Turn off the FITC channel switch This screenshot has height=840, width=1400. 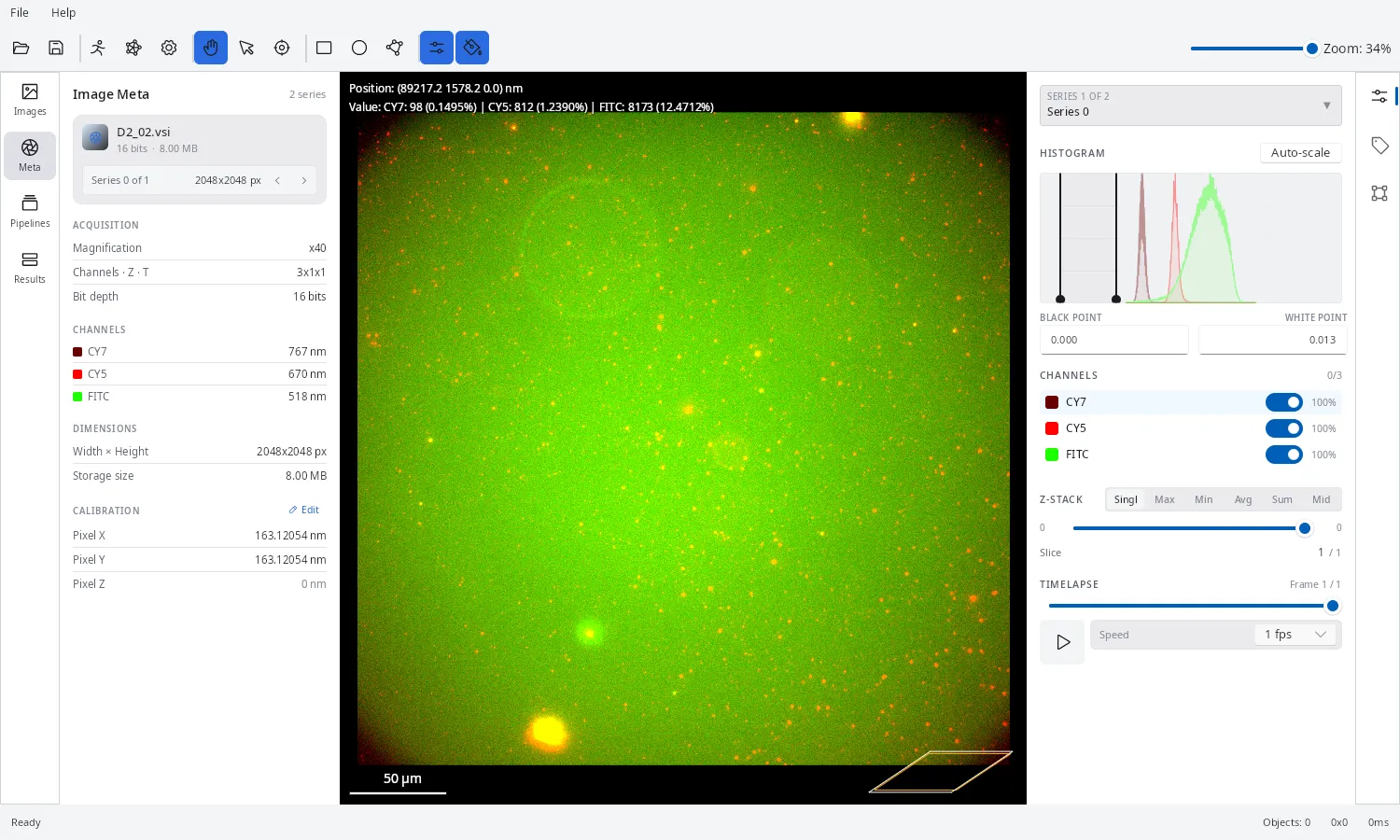pyautogui.click(x=1284, y=455)
